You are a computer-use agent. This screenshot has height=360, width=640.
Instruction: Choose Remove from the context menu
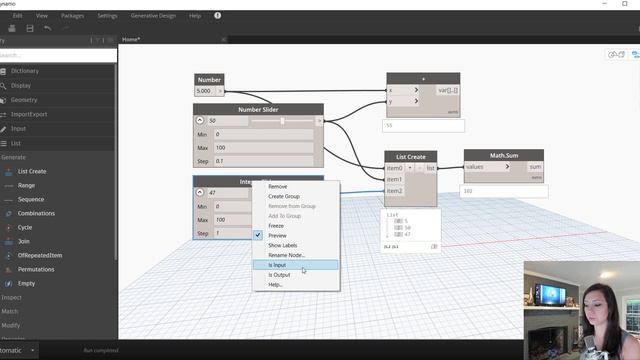[x=296, y=187]
